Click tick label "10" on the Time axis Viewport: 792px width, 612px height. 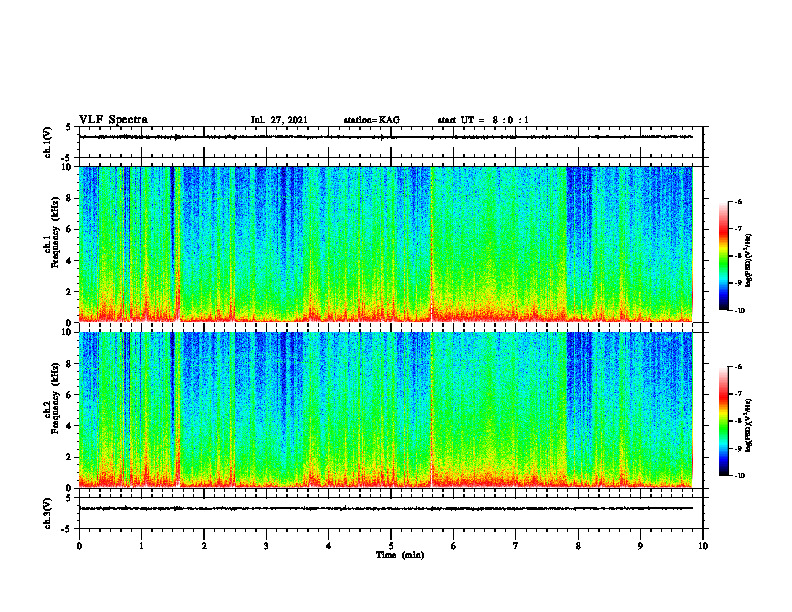(703, 546)
